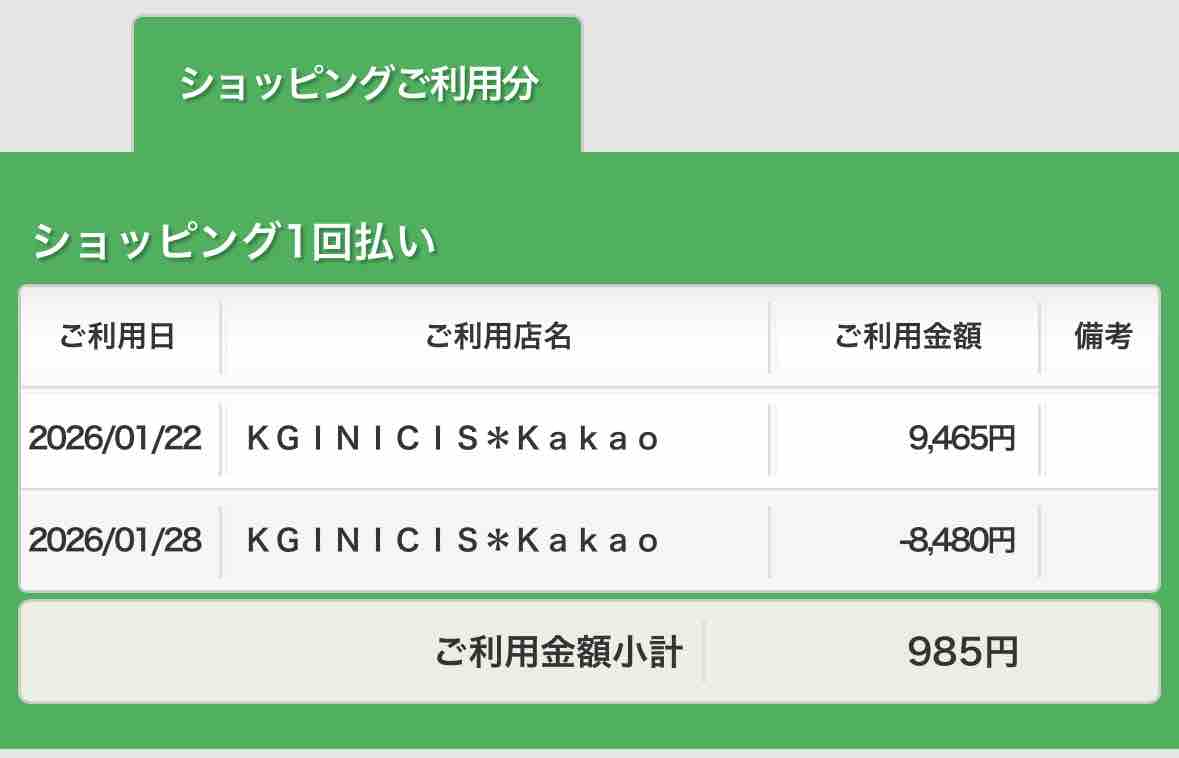Screen dimensions: 1179x758
Task: Click the ご利用金額 column header
Action: tap(907, 336)
